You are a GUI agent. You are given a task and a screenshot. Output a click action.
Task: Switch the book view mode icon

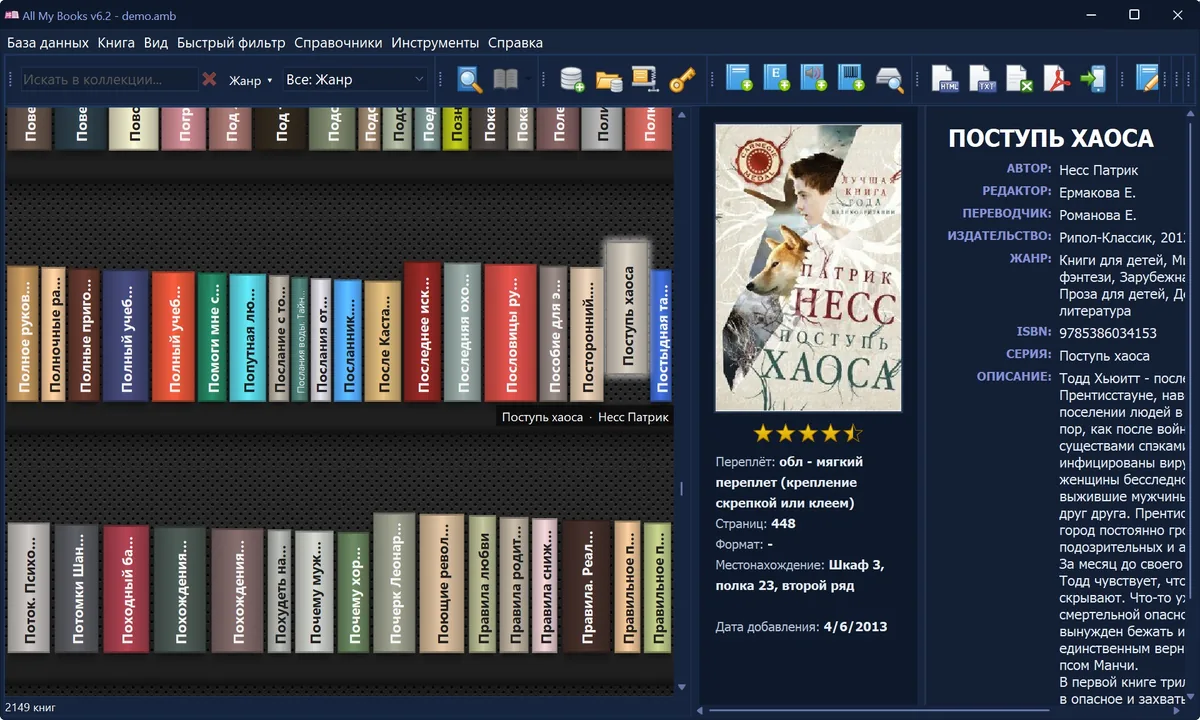click(506, 79)
